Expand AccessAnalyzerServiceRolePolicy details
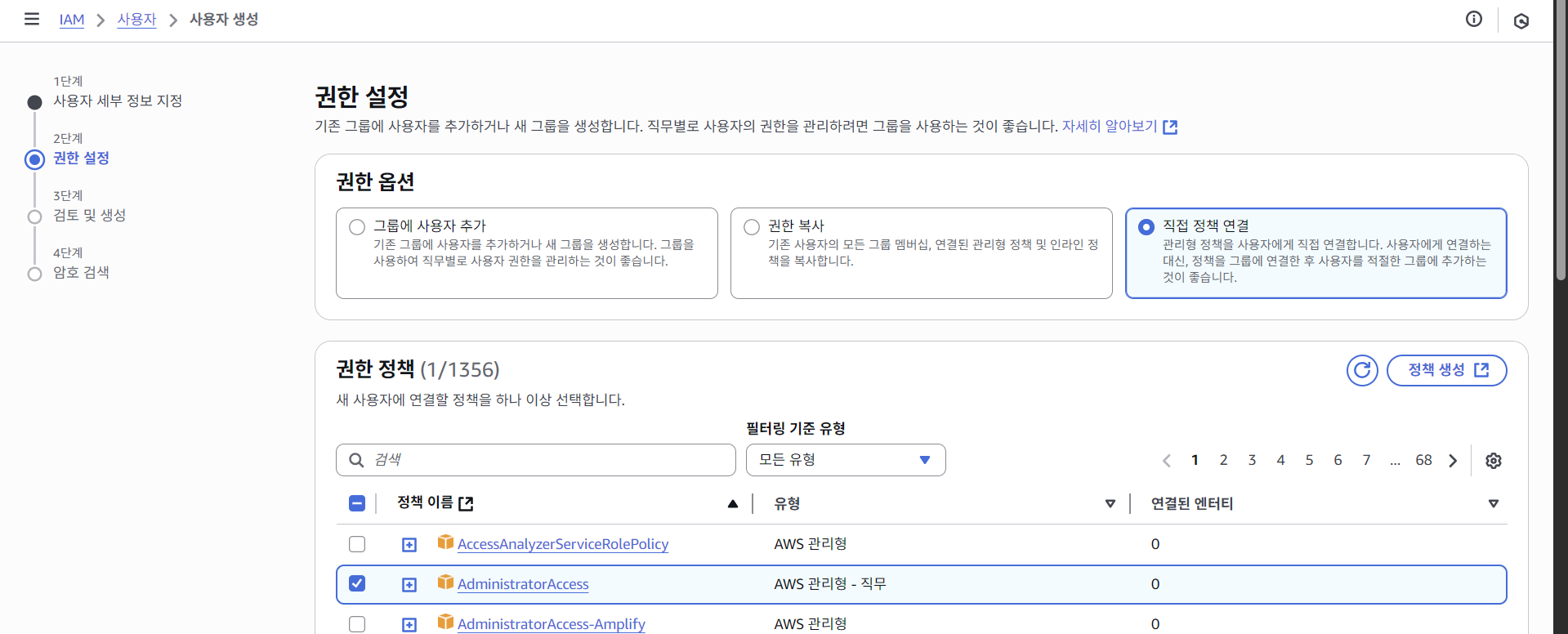The height and width of the screenshot is (634, 1568). [409, 545]
